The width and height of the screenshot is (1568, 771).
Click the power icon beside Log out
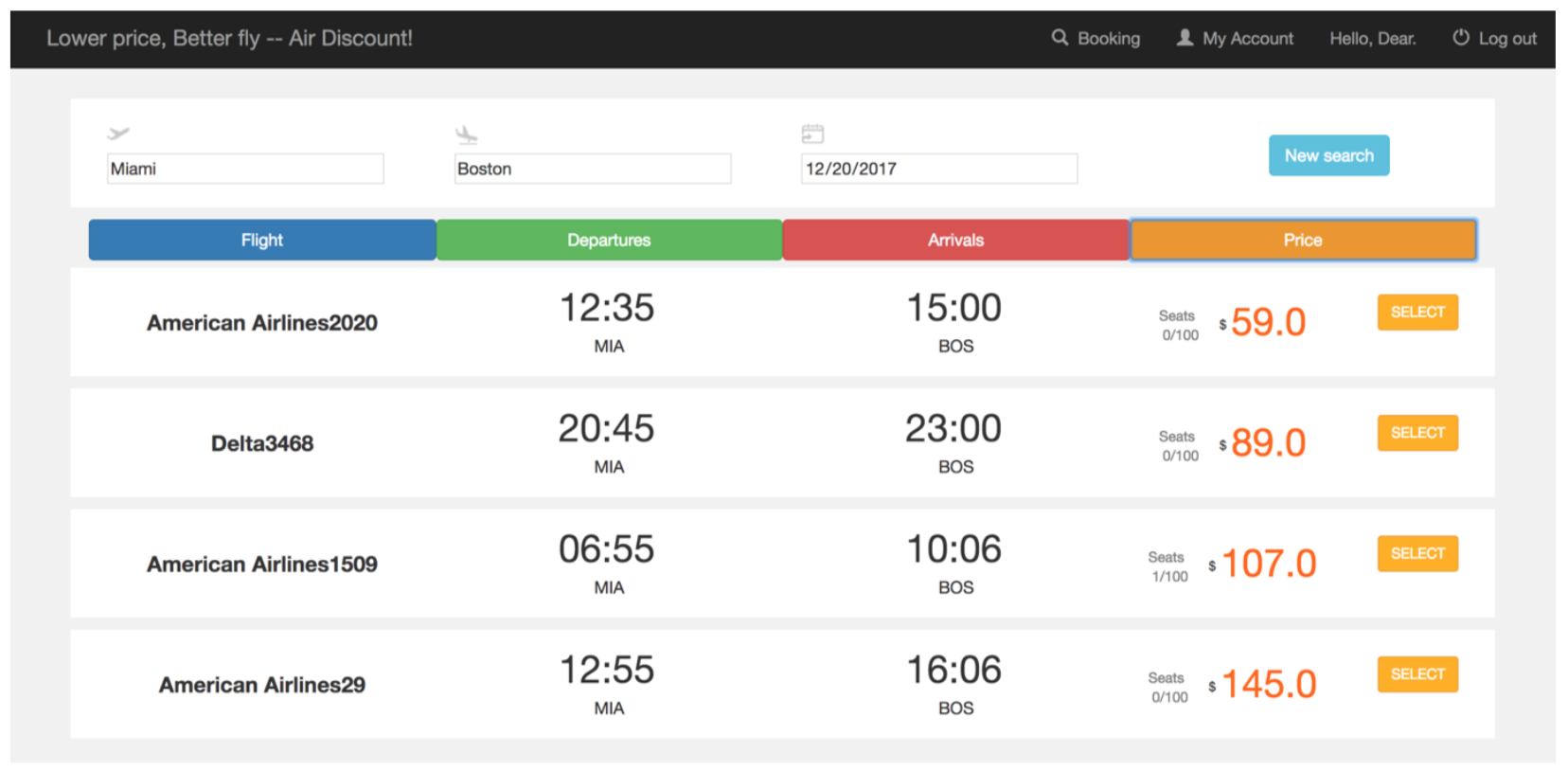coord(1461,37)
